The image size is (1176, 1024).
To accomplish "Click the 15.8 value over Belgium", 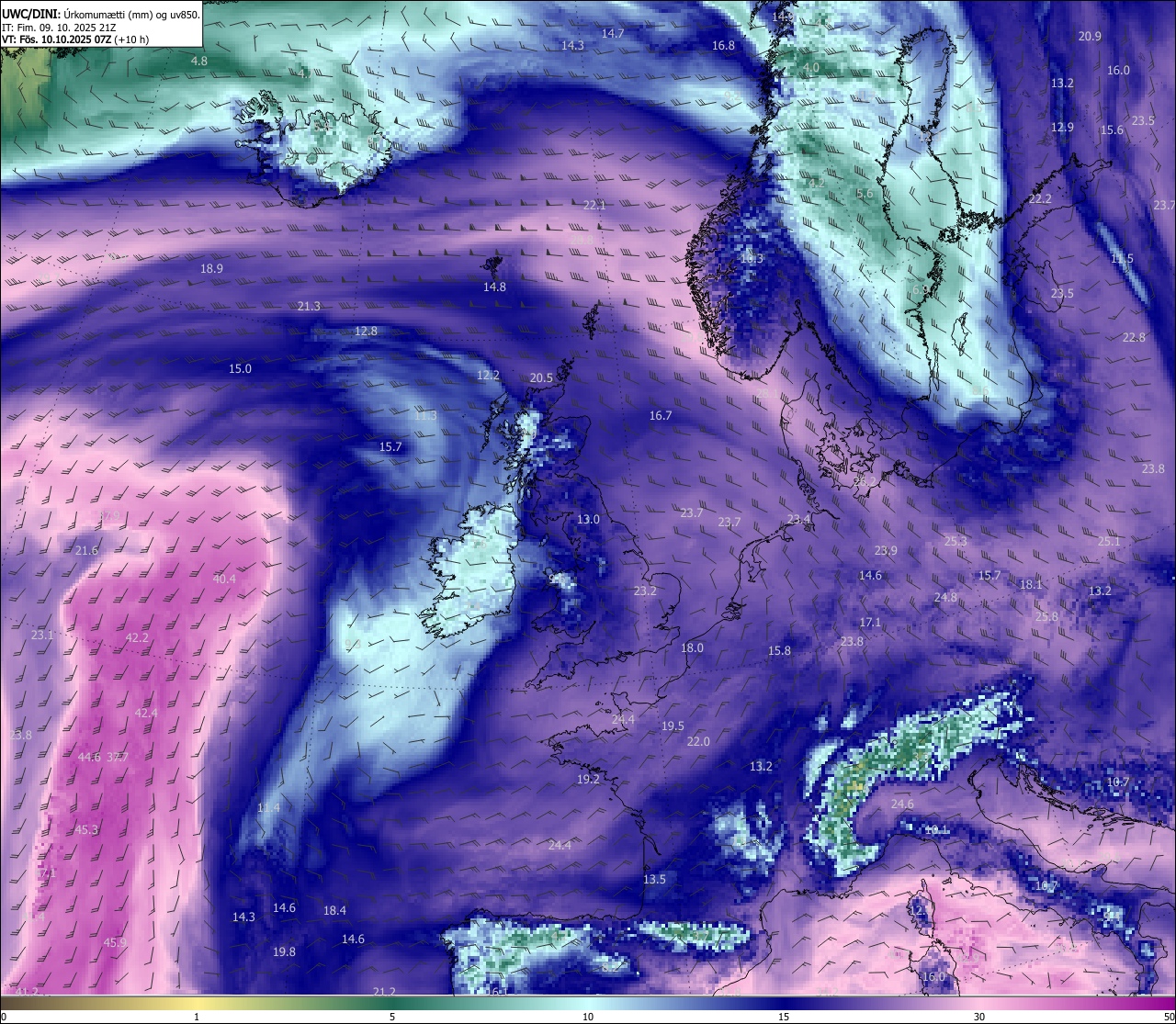I will (779, 650).
